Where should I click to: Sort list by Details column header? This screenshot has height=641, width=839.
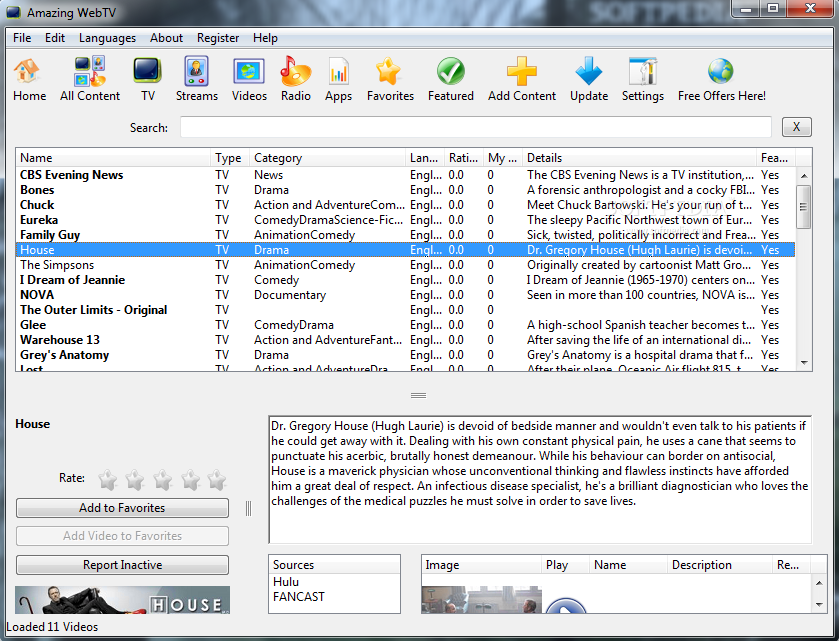coord(639,158)
